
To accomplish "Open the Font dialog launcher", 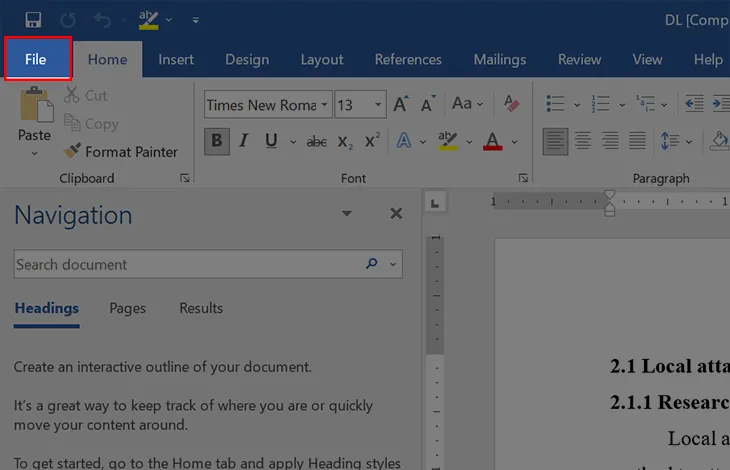I will click(x=523, y=178).
